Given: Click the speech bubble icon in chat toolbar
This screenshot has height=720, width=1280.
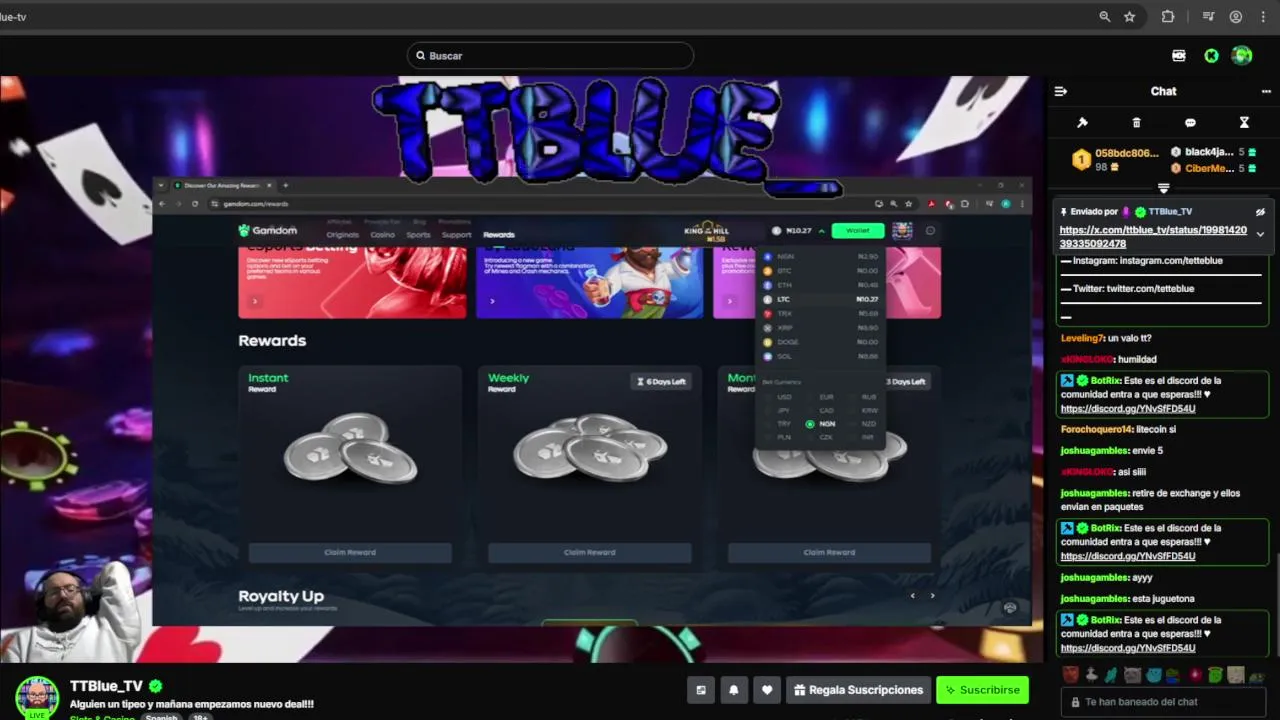Looking at the screenshot, I should tap(1190, 122).
